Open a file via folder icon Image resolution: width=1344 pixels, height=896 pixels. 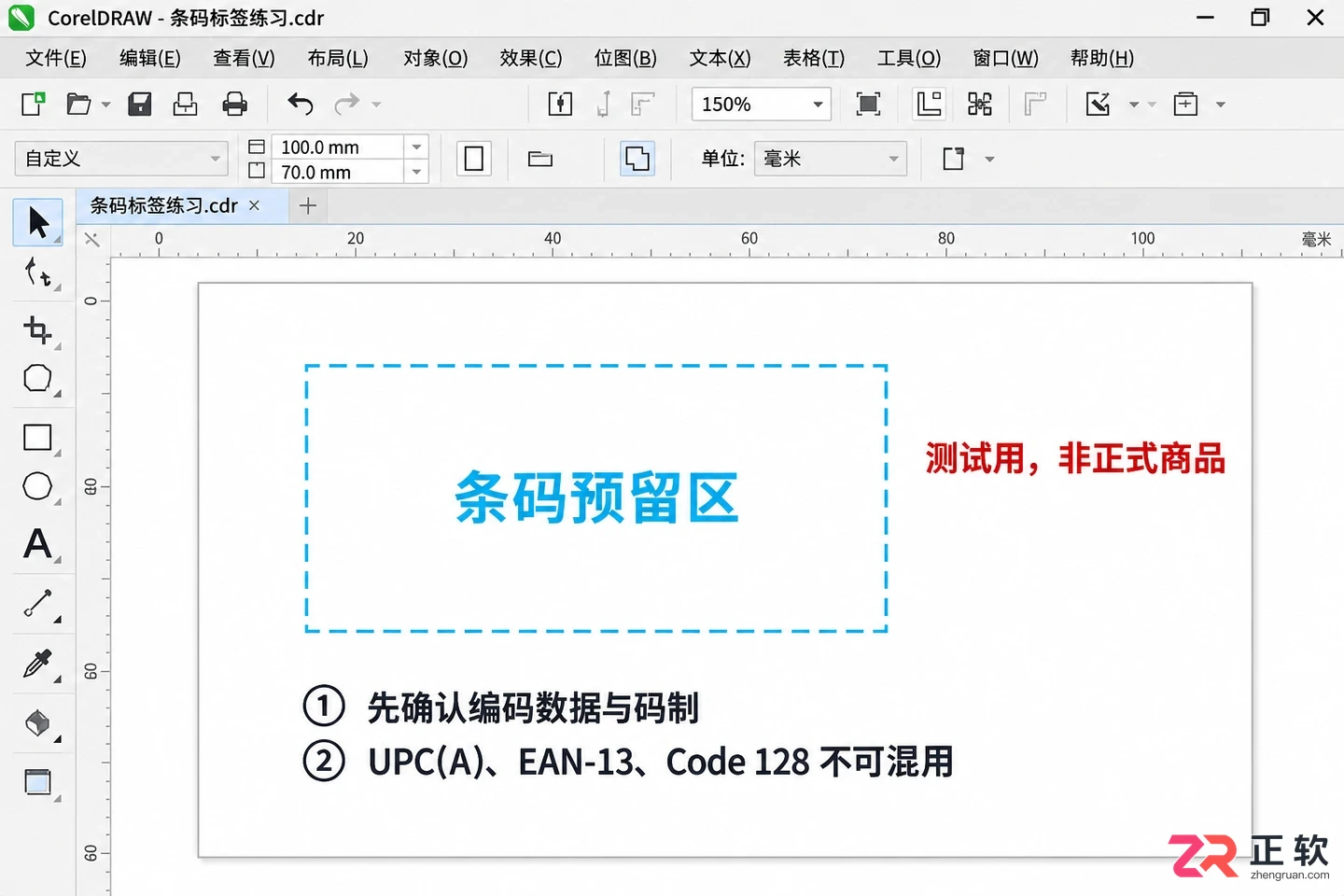(x=78, y=104)
